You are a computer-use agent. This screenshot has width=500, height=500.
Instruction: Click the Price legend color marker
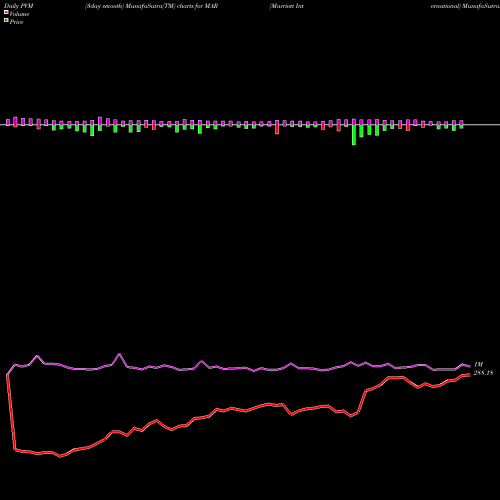[6, 21]
